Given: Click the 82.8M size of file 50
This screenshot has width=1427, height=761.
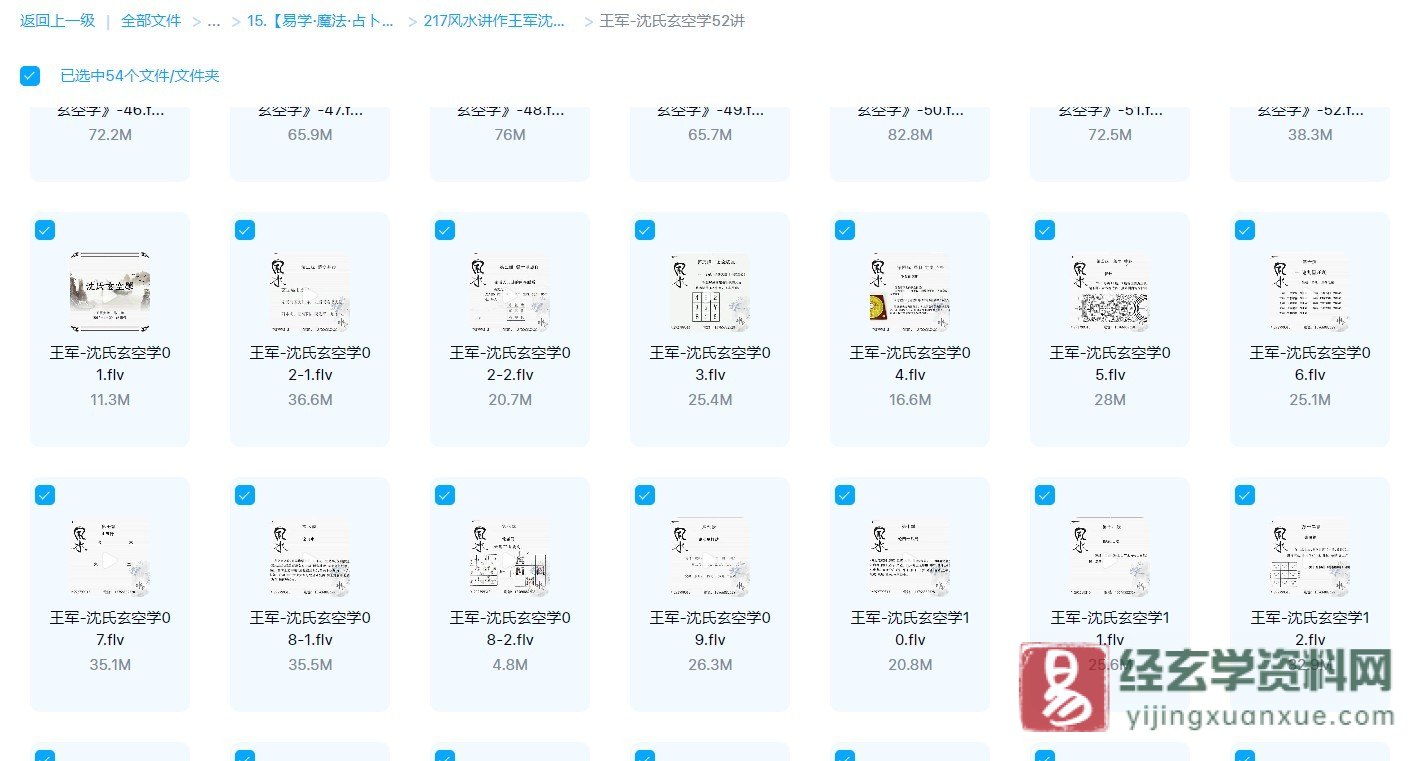Looking at the screenshot, I should pos(910,134).
